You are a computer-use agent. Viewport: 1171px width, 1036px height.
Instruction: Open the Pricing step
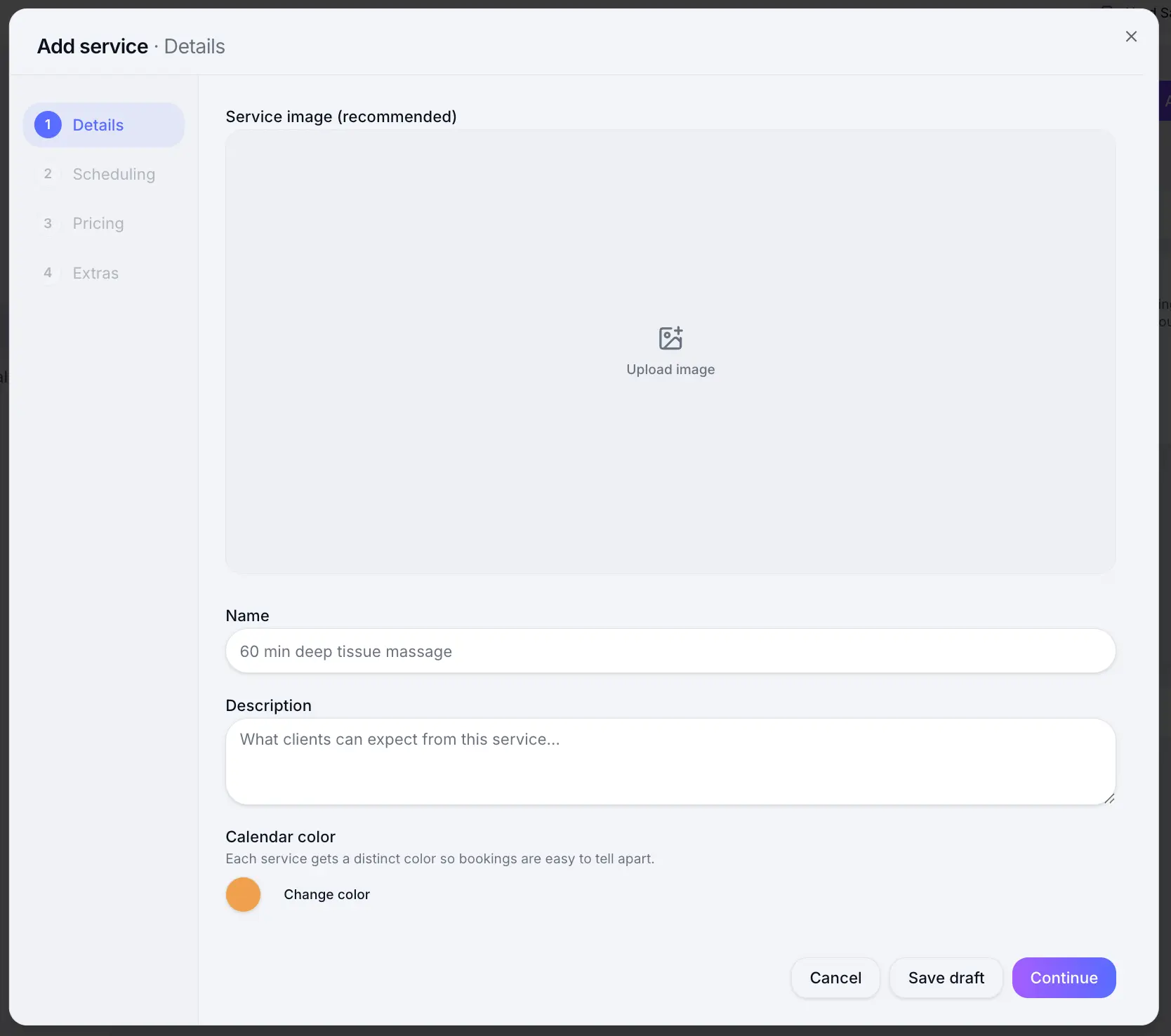(x=104, y=223)
